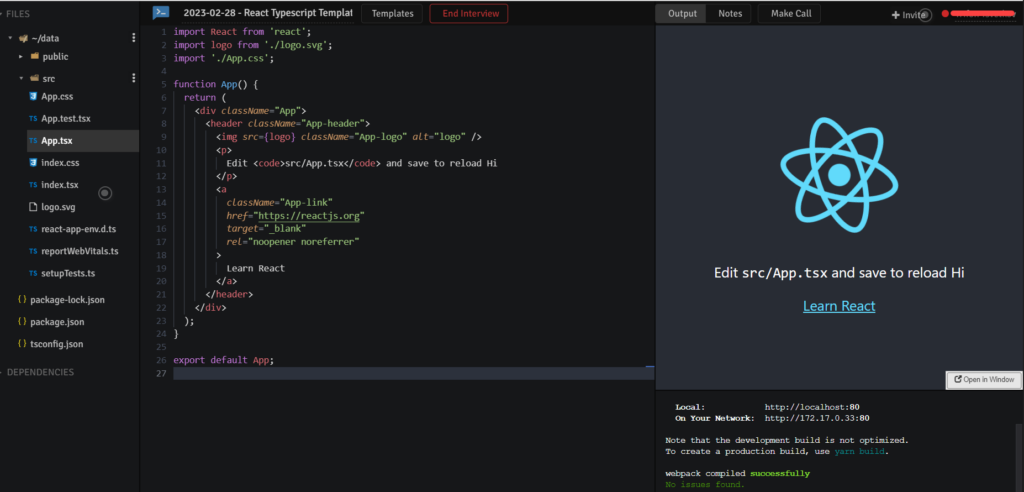The image size is (1024, 492).
Task: Open package.json file
Action: point(57,322)
